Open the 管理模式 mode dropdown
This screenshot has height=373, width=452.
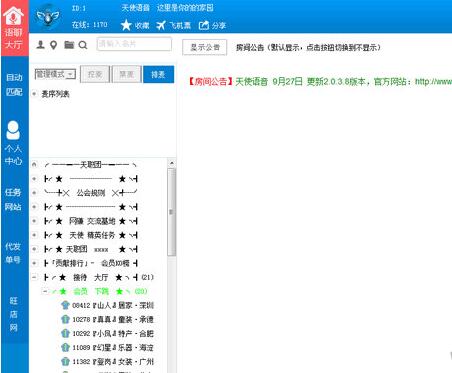click(55, 74)
